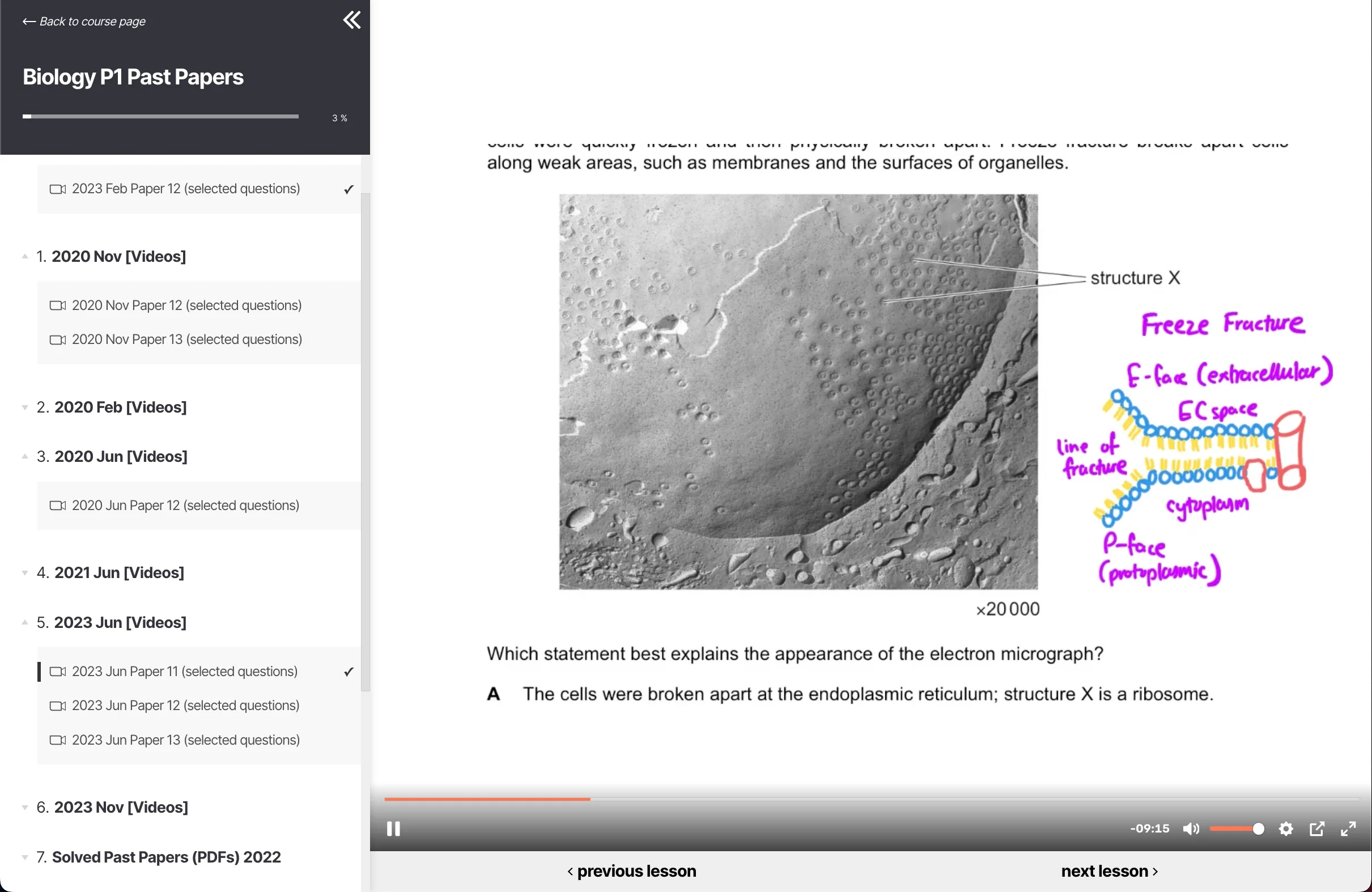Collapse the course sidebar with double chevron
The image size is (1372, 892).
click(352, 20)
